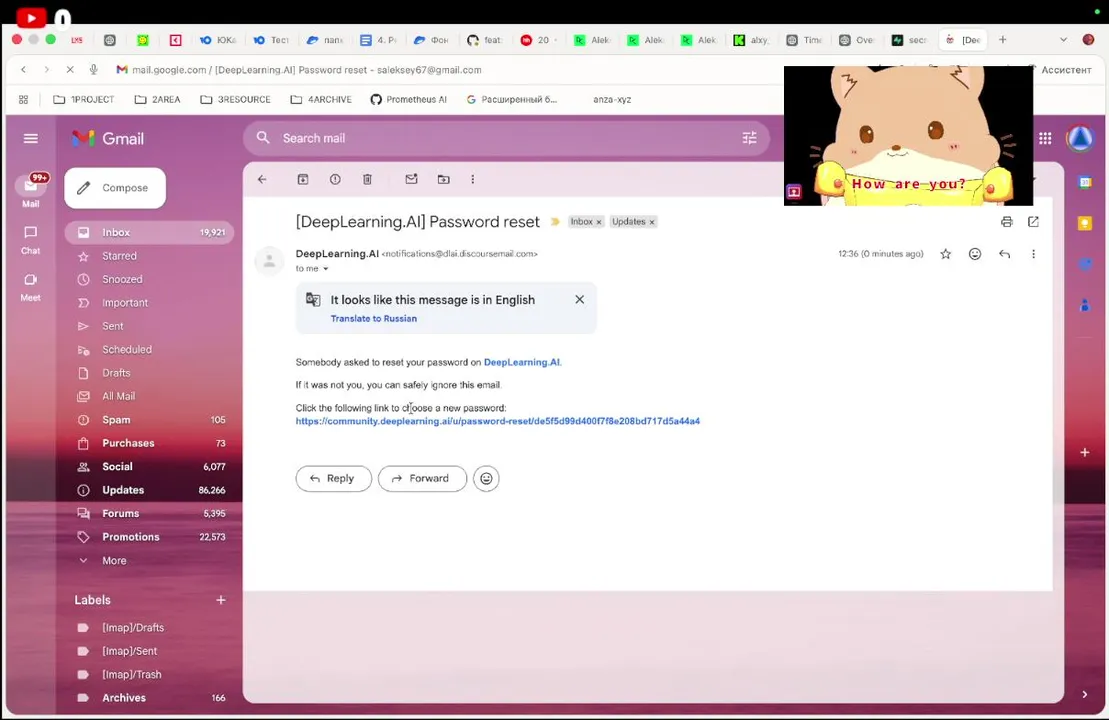The width and height of the screenshot is (1109, 720).
Task: Open the message's three-dot more menu
Action: point(1033,254)
